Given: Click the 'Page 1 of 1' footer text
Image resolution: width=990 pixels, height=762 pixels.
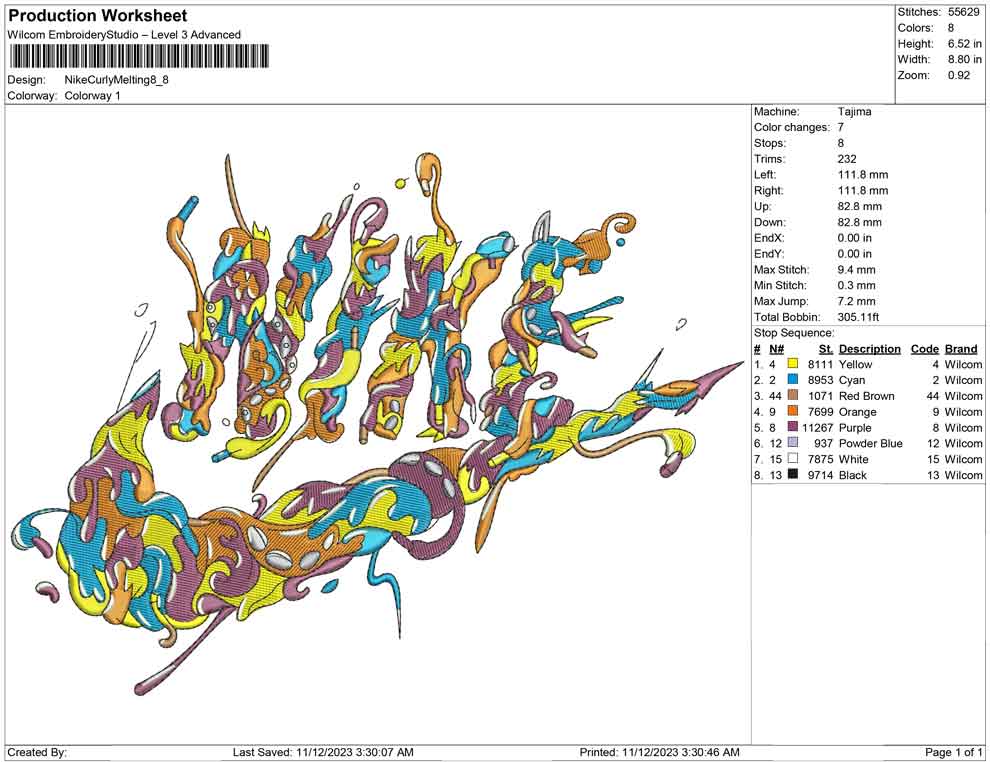Looking at the screenshot, I should coord(953,752).
